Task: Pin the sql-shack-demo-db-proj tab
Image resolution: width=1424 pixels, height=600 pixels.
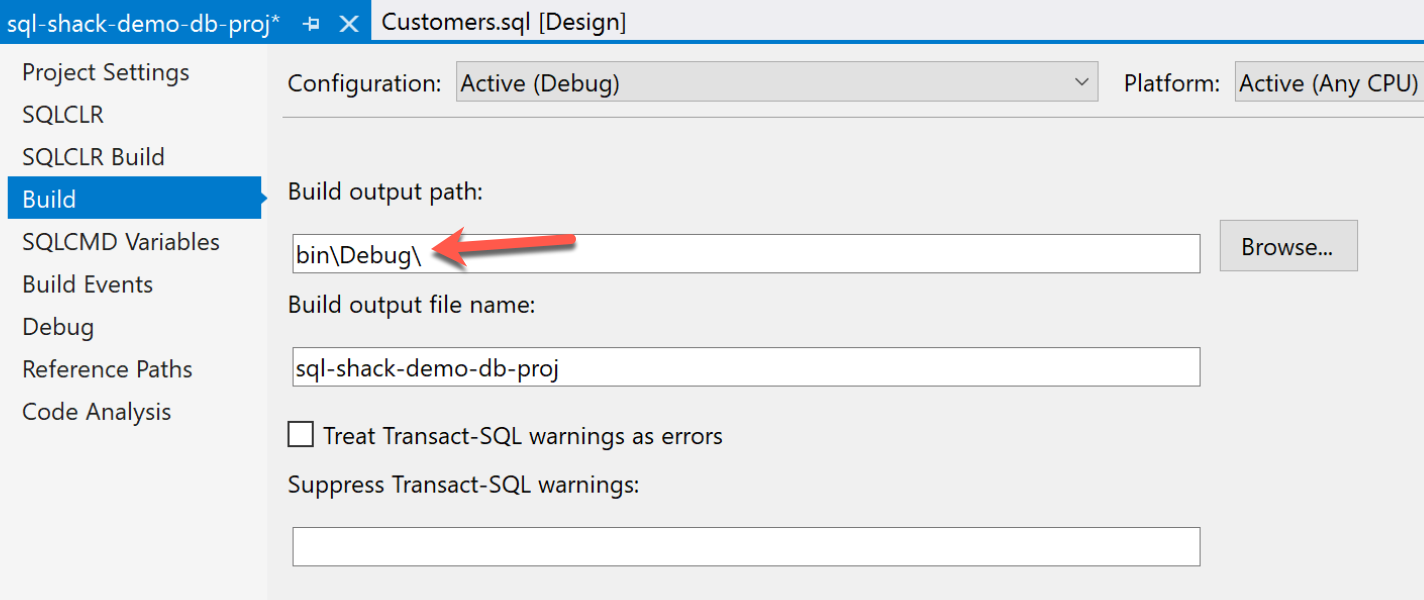Action: [312, 24]
